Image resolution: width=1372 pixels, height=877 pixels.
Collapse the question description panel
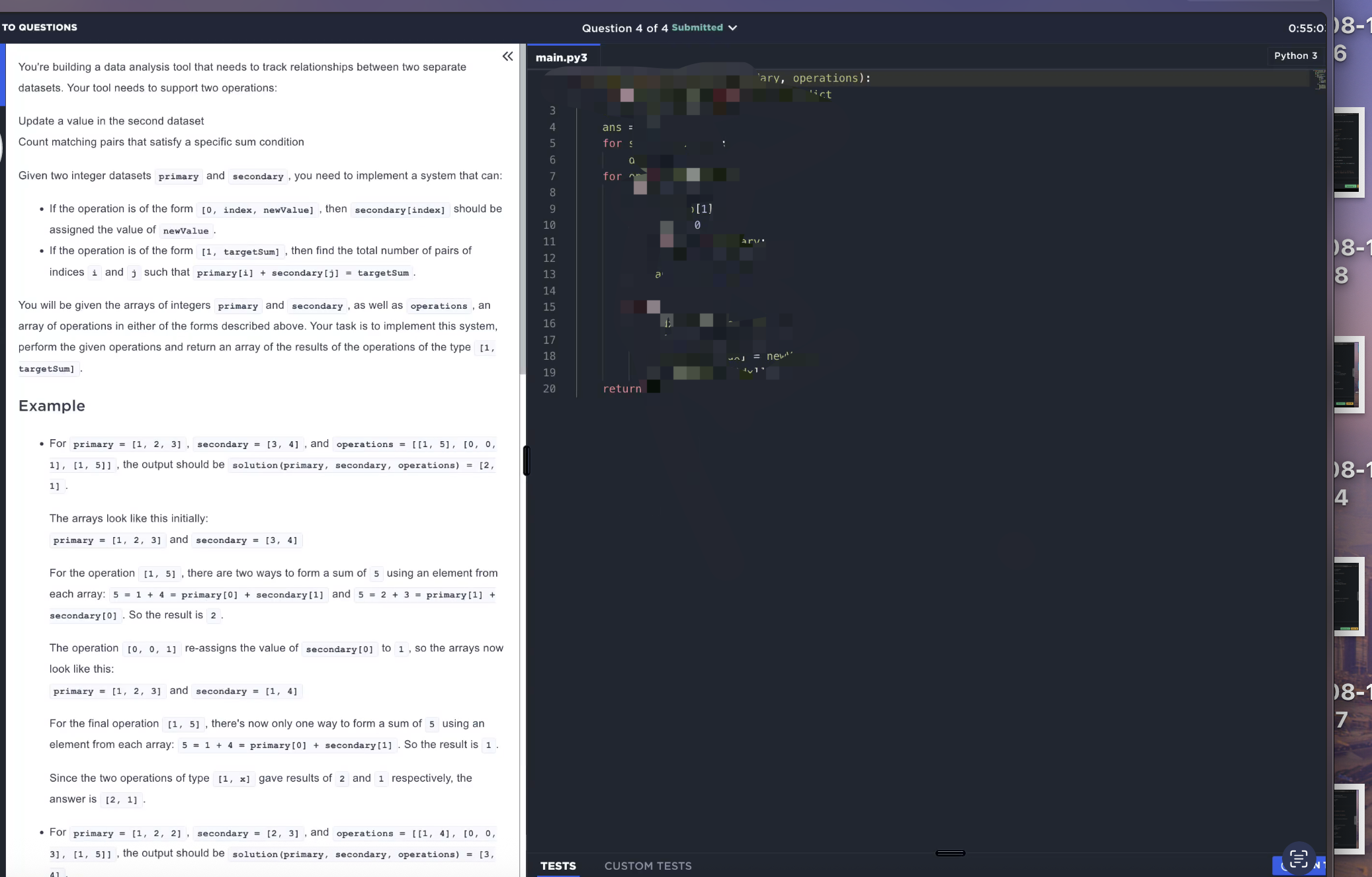pos(507,56)
